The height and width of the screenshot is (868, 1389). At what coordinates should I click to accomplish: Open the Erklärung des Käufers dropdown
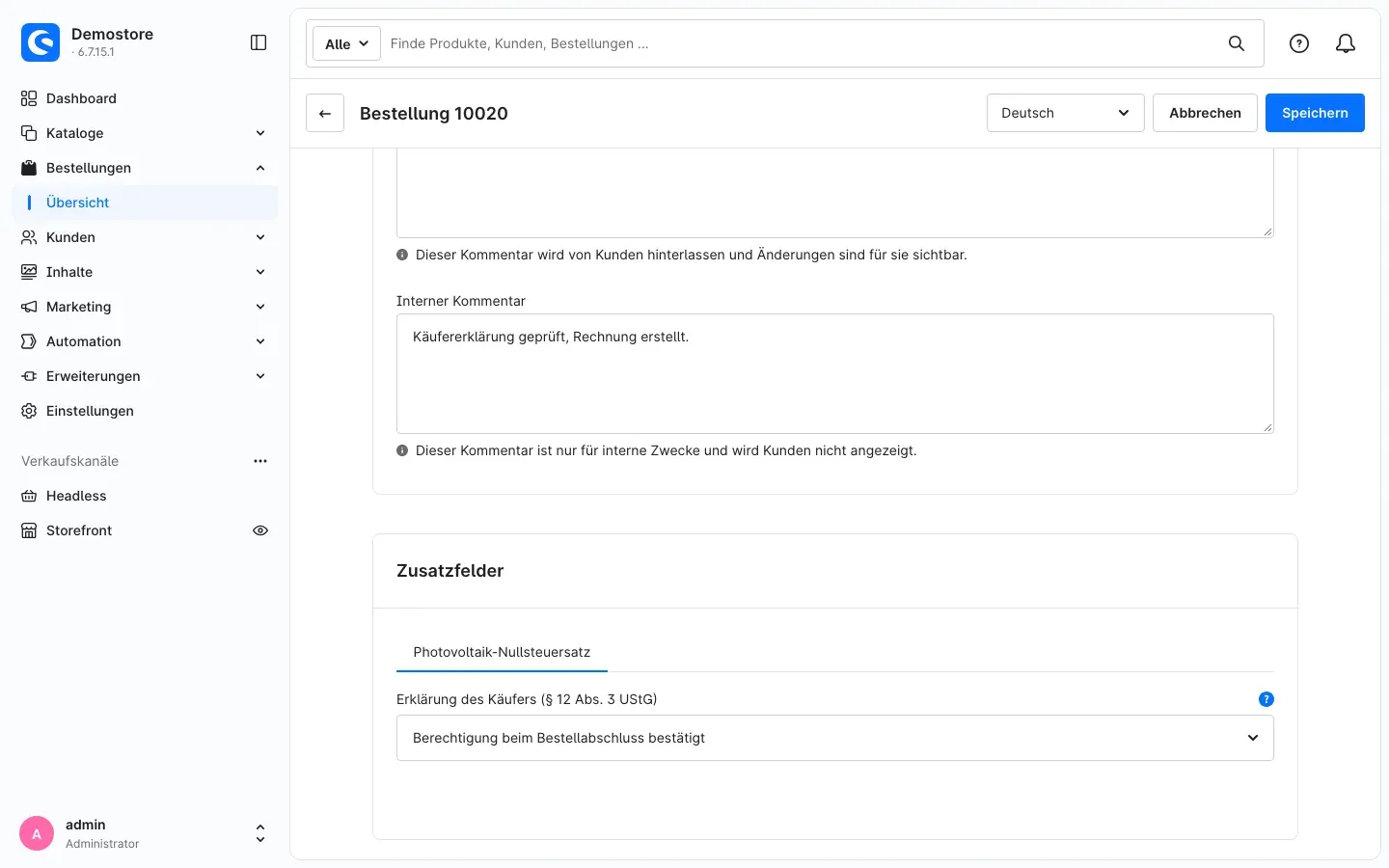834,738
